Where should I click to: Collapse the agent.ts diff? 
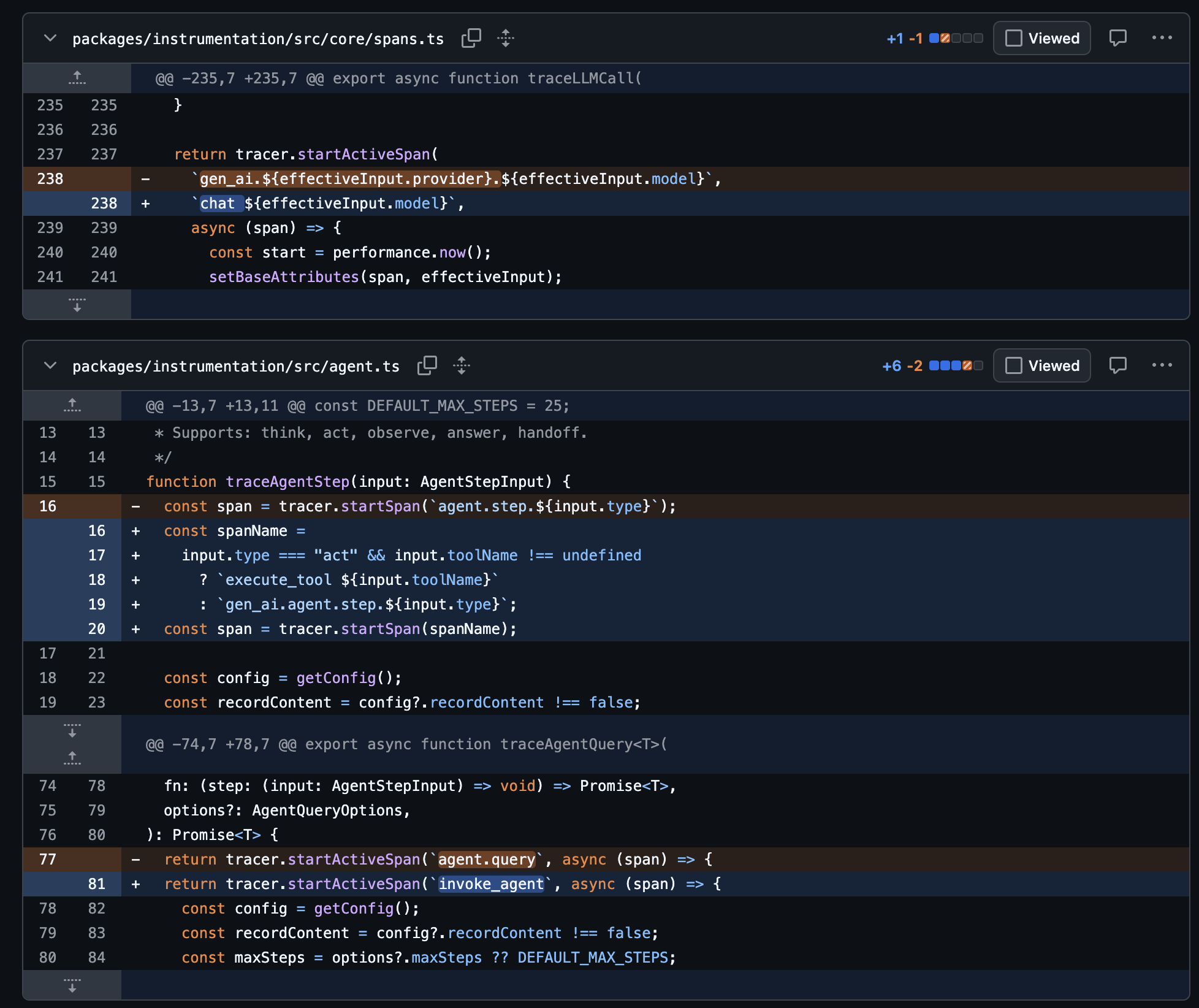[49, 365]
